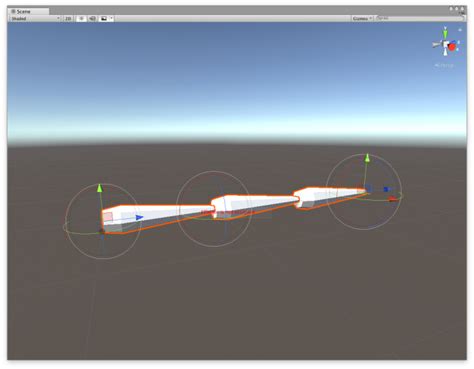Viewport: 474px width, 369px height.
Task: Click the scene search field
Action: (x=419, y=18)
